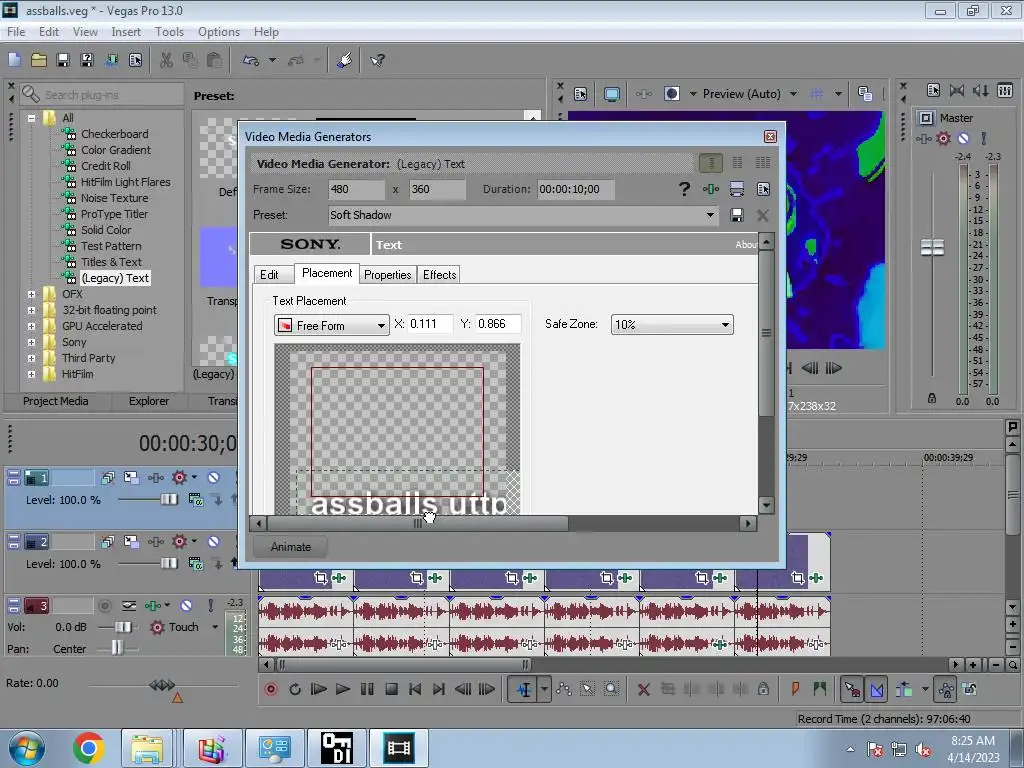Viewport: 1024px width, 768px height.
Task: Click track 2 track motion icon
Action: click(x=131, y=542)
